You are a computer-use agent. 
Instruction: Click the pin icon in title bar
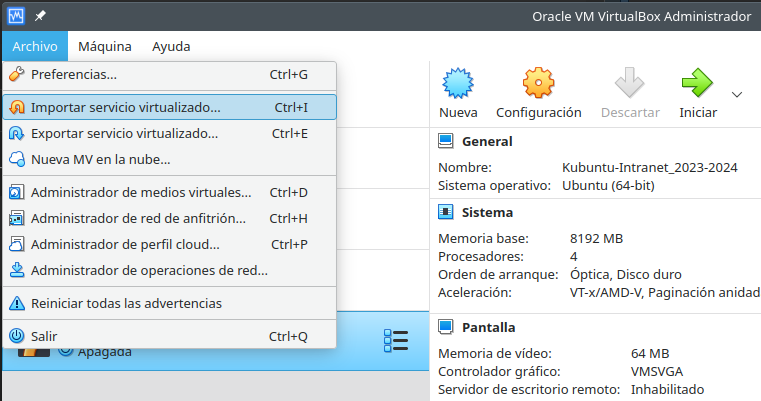click(x=40, y=16)
